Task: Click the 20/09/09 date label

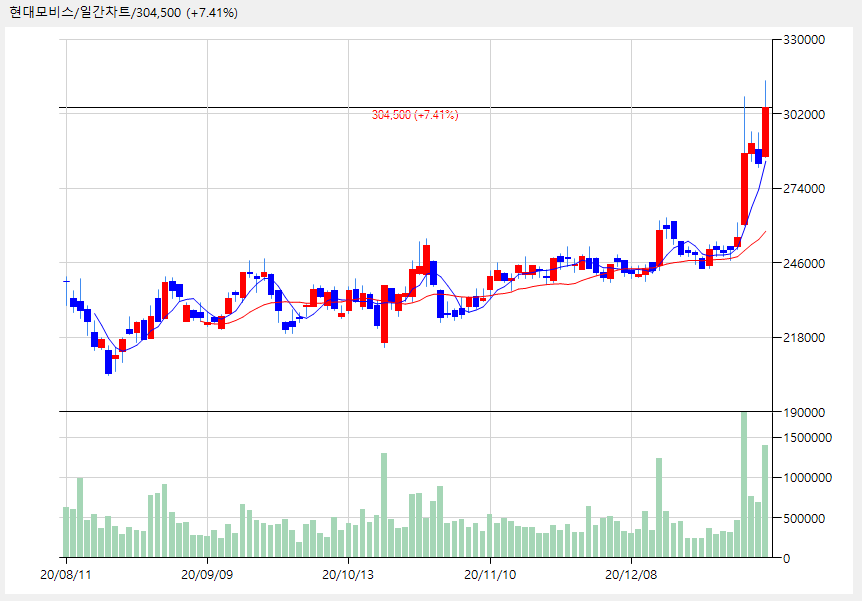Action: point(207,575)
